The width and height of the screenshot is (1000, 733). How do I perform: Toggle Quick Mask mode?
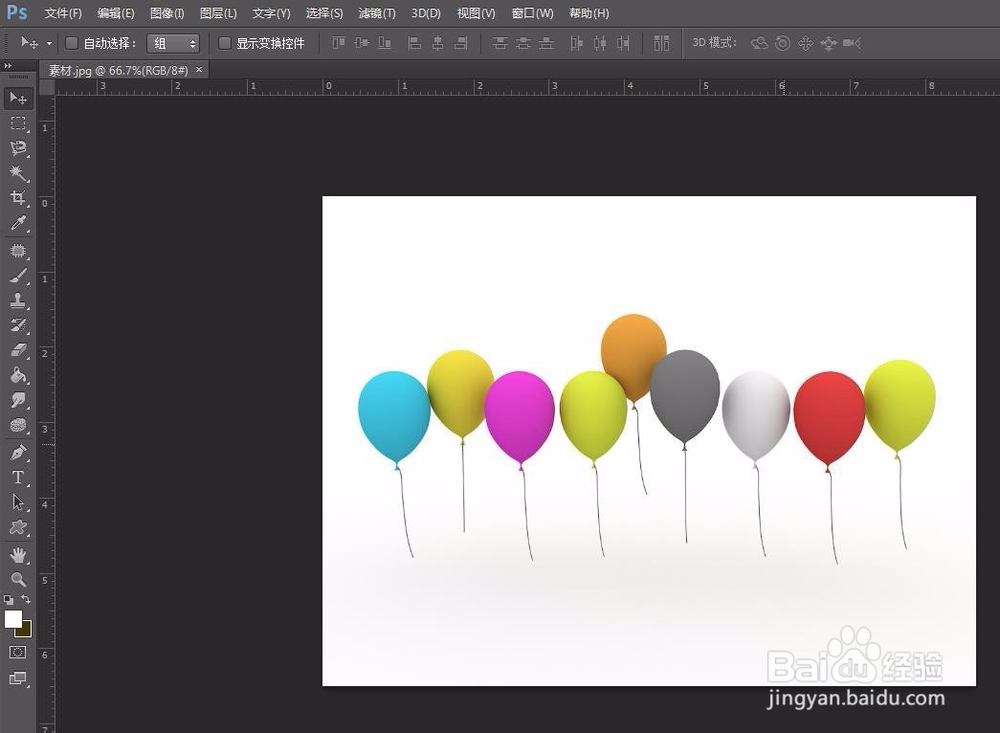[18, 652]
